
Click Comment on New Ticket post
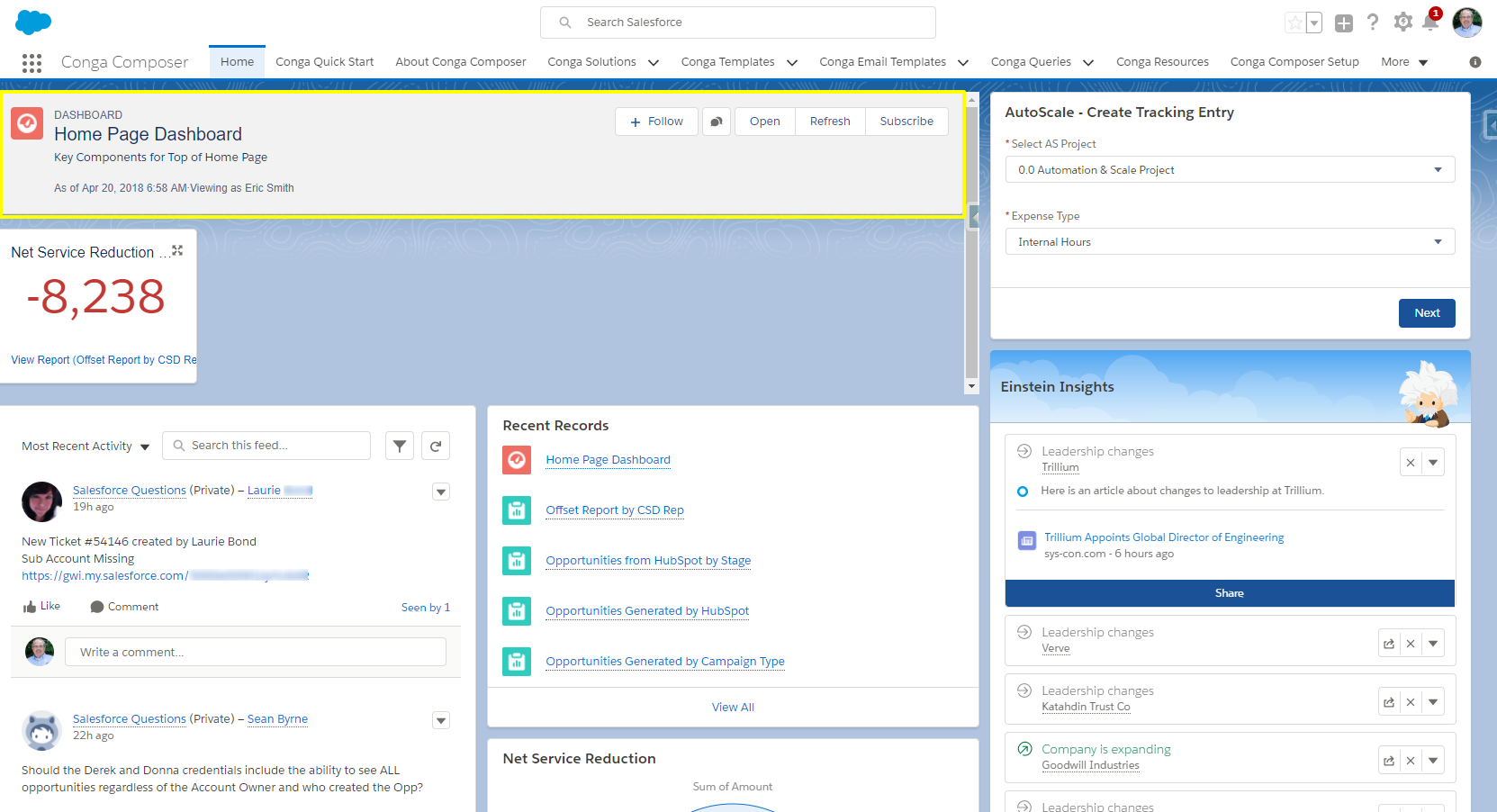tap(124, 607)
